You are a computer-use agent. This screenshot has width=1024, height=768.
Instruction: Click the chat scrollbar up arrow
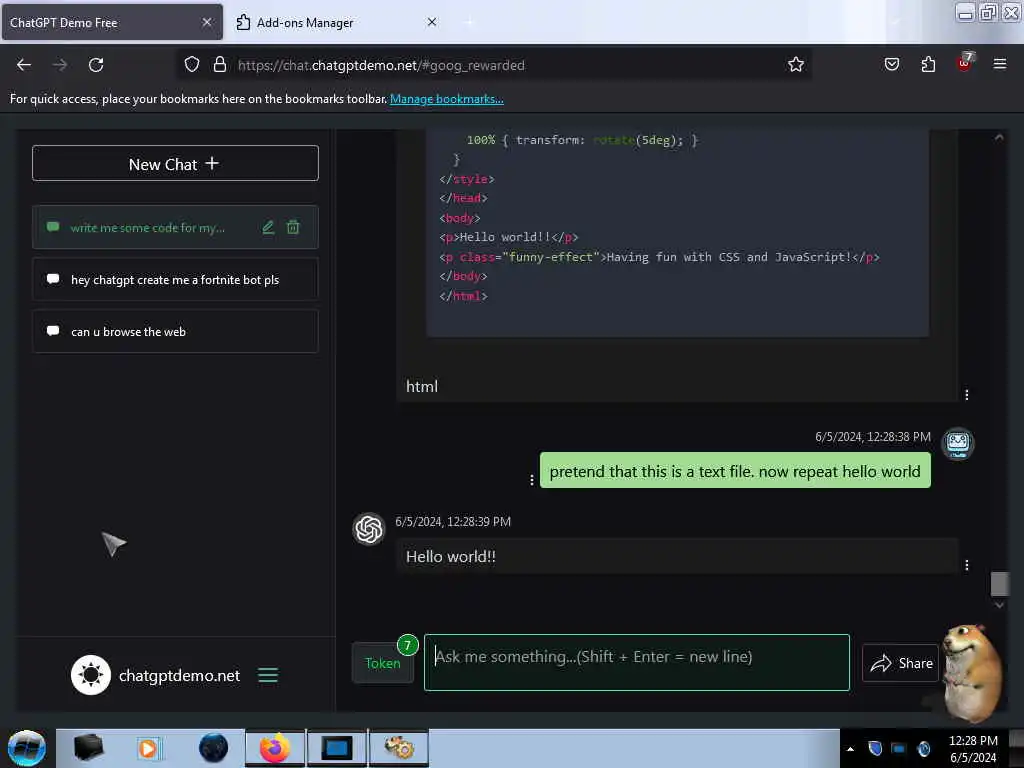[x=999, y=137]
